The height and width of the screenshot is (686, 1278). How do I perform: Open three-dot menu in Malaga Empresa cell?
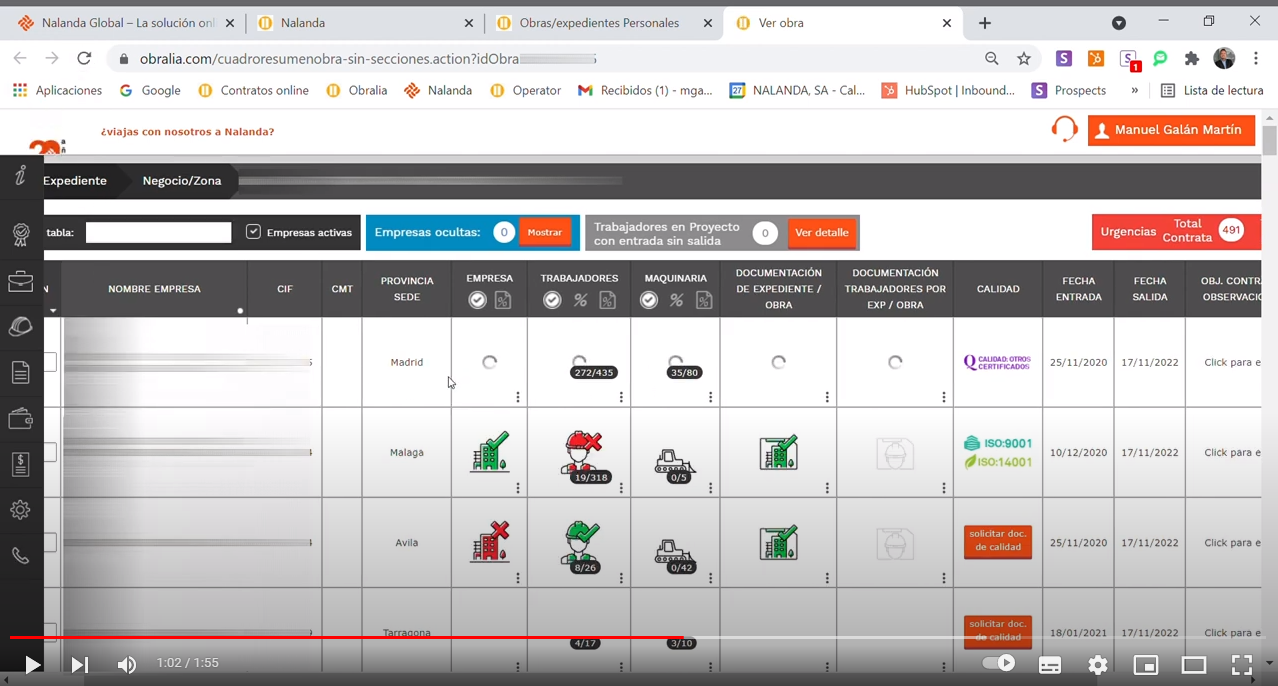(518, 488)
